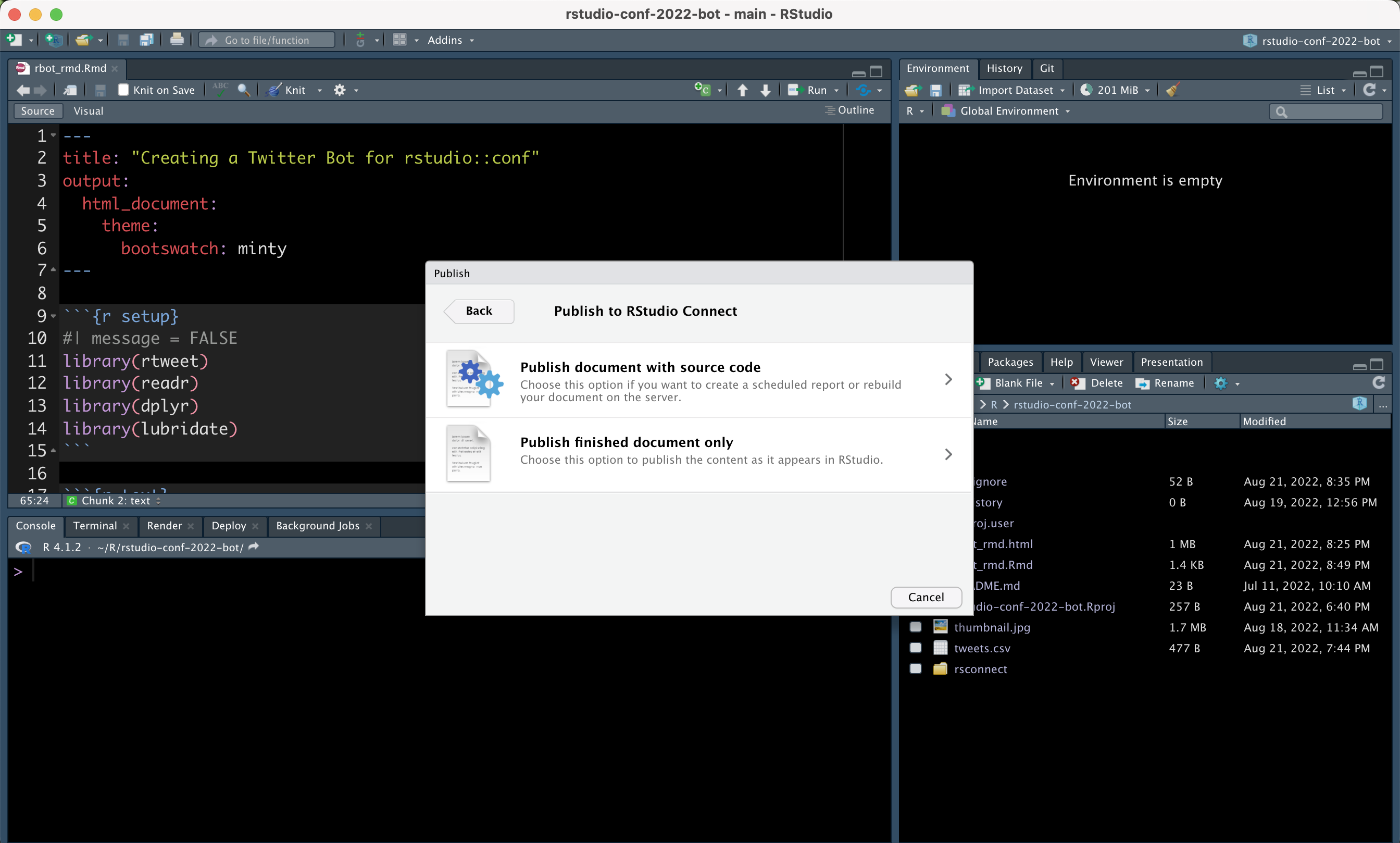The height and width of the screenshot is (843, 1400).
Task: Open the 201 MiB memory usage dropdown
Action: click(x=1116, y=90)
